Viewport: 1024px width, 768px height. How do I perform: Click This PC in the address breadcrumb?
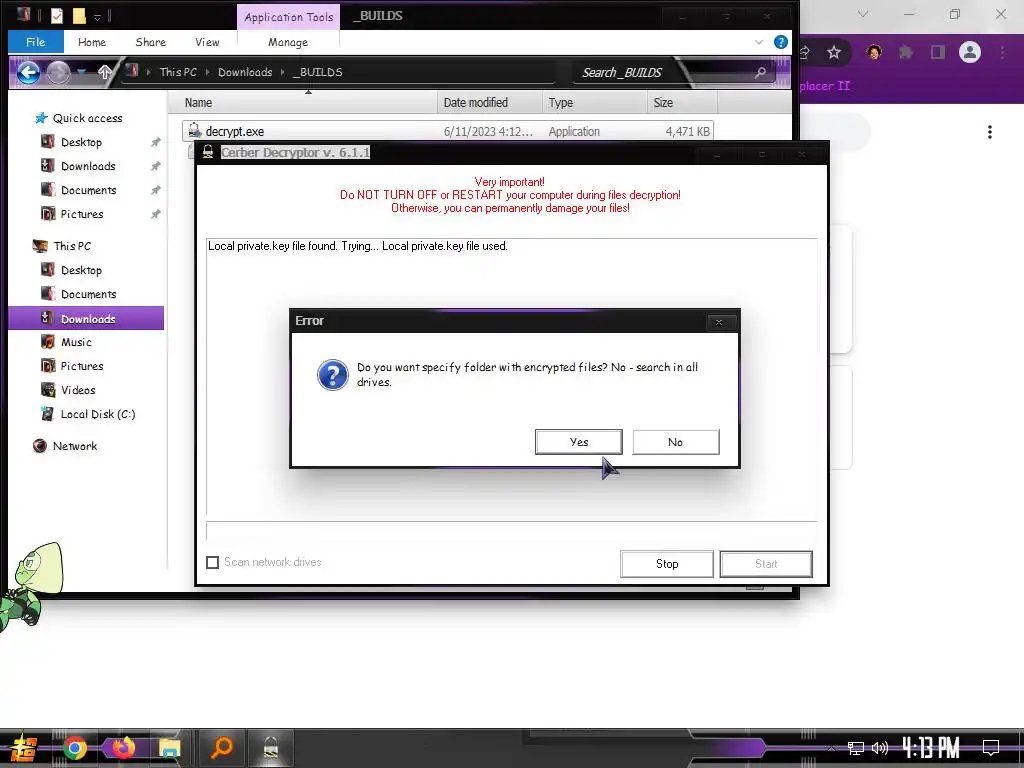[178, 72]
